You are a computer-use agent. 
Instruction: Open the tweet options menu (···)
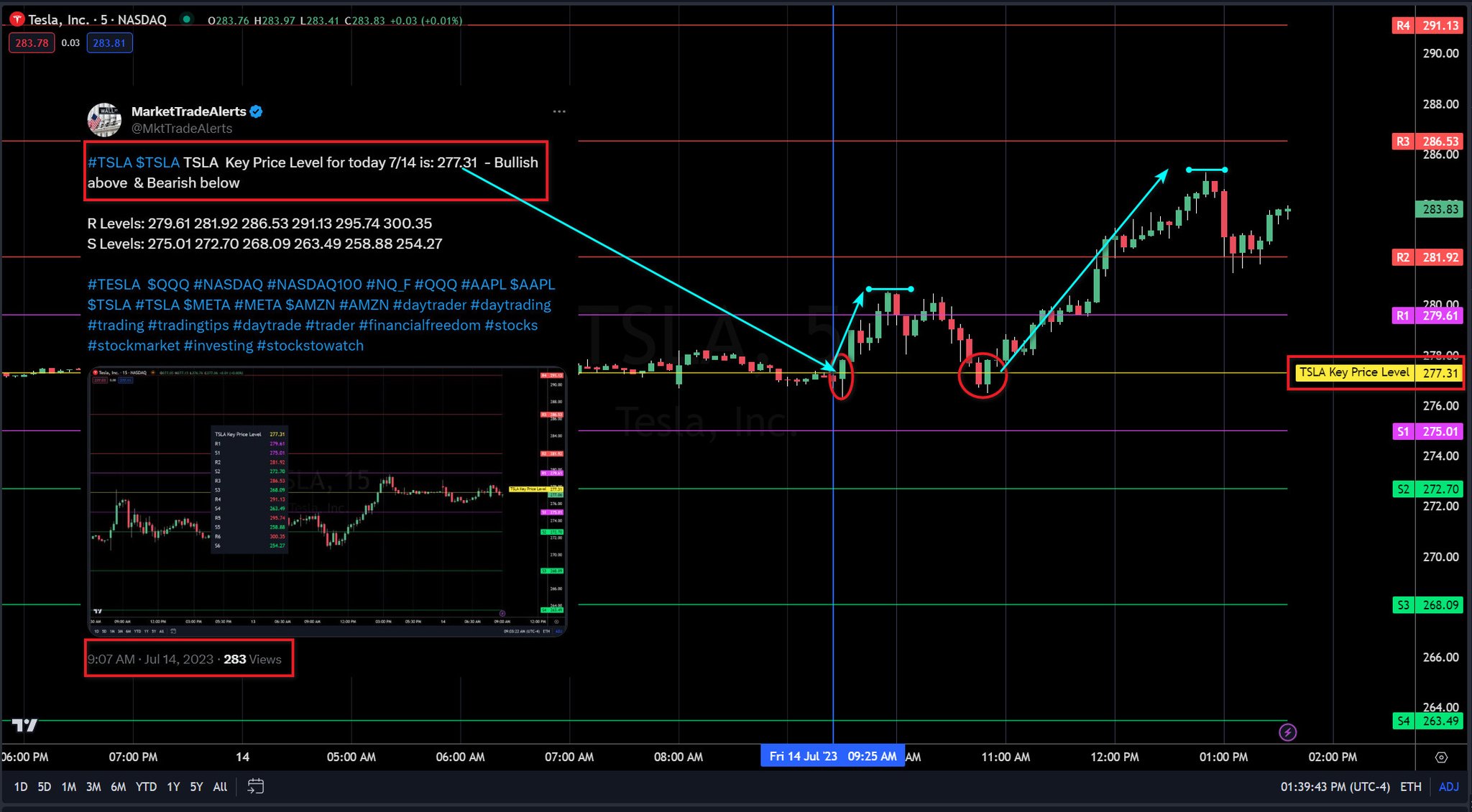tap(559, 111)
